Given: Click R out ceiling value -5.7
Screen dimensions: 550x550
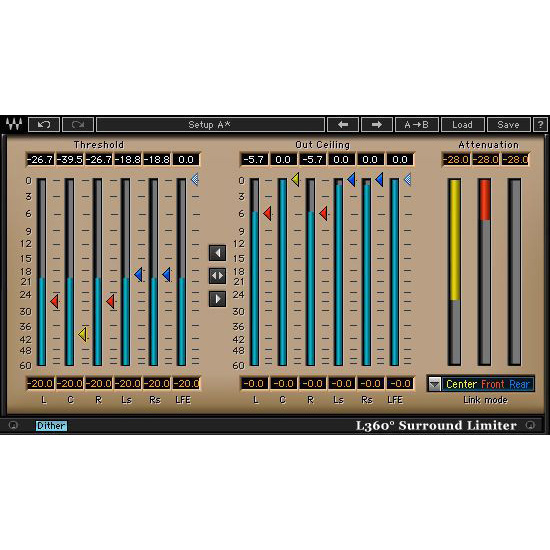Looking at the screenshot, I should point(312,160).
